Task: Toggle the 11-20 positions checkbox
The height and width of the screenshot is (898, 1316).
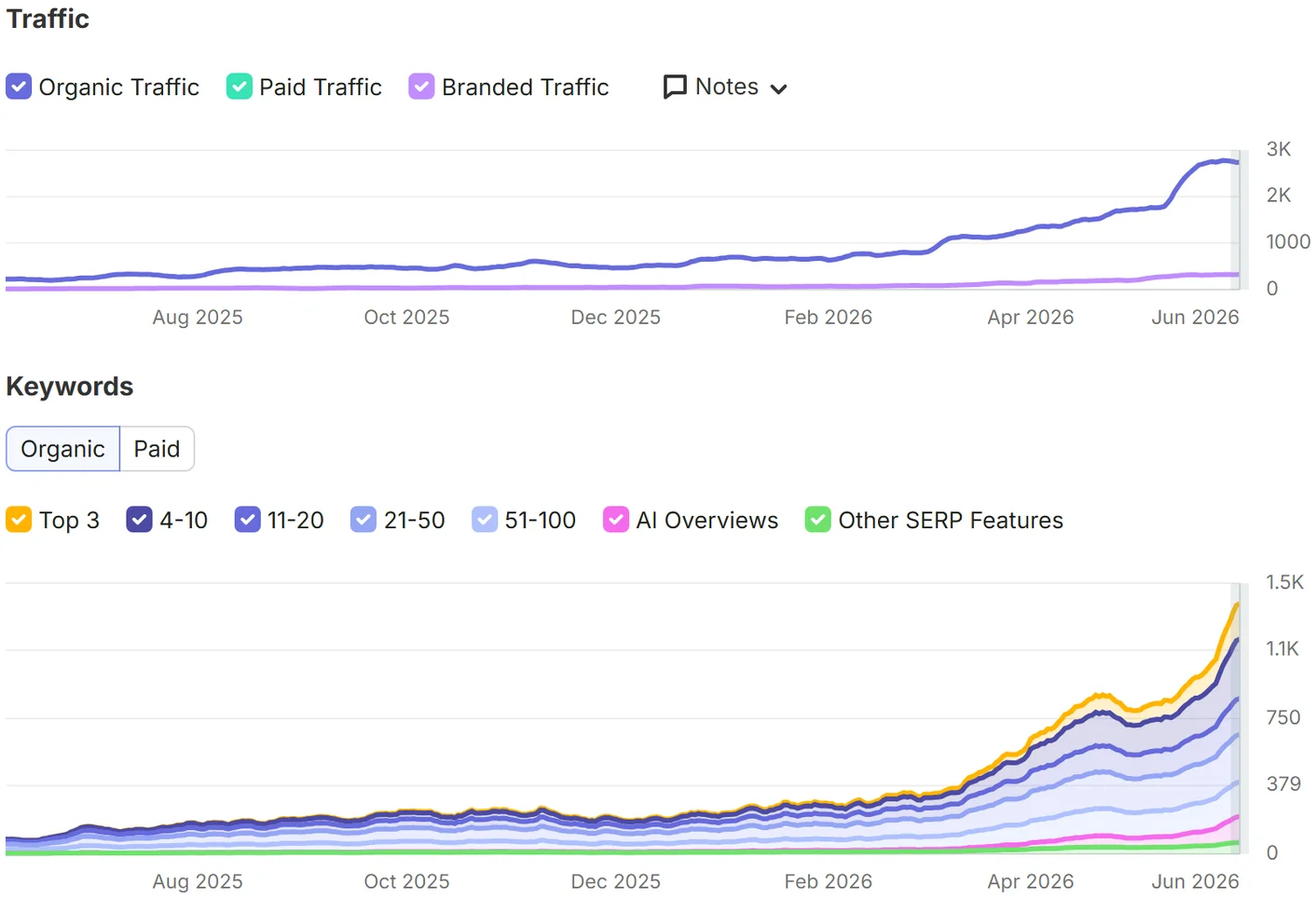Action: pyautogui.click(x=247, y=520)
